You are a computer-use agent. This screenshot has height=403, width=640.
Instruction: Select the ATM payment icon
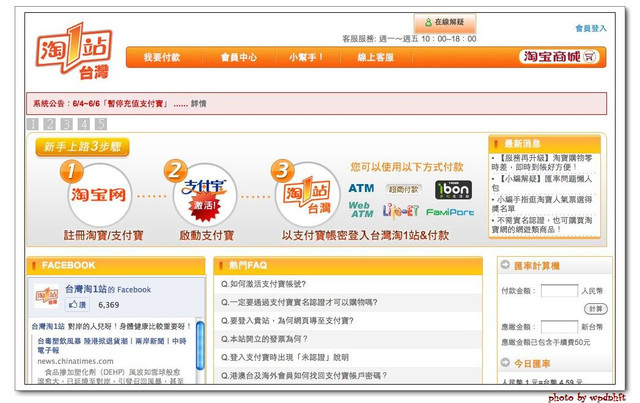pos(361,188)
